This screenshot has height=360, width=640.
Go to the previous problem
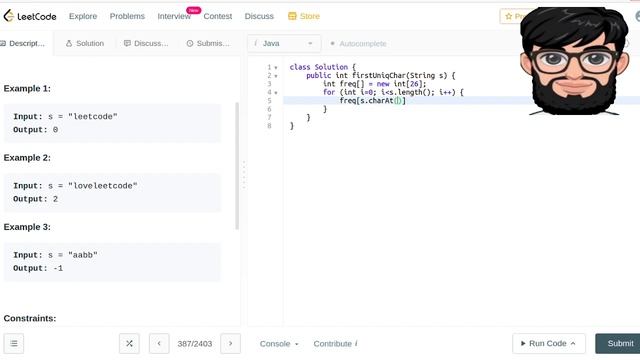159,344
